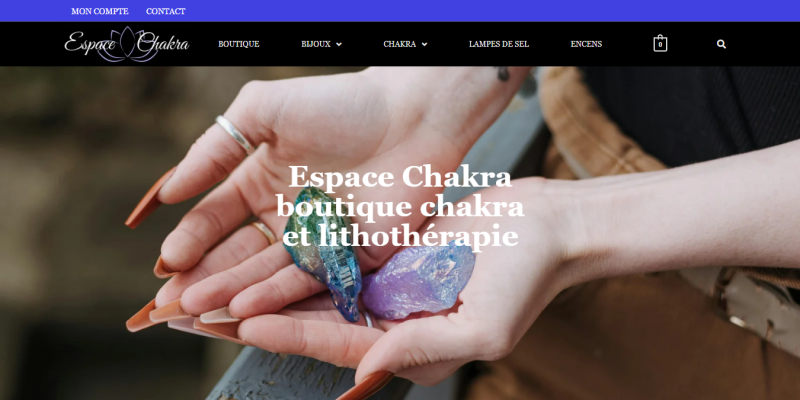This screenshot has width=800, height=400.
Task: Open the ENCENS menu item
Action: [586, 44]
